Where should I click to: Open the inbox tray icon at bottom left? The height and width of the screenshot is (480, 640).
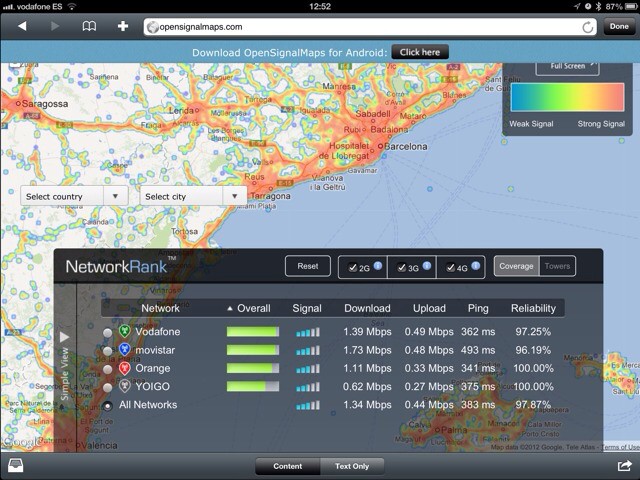click(16, 466)
